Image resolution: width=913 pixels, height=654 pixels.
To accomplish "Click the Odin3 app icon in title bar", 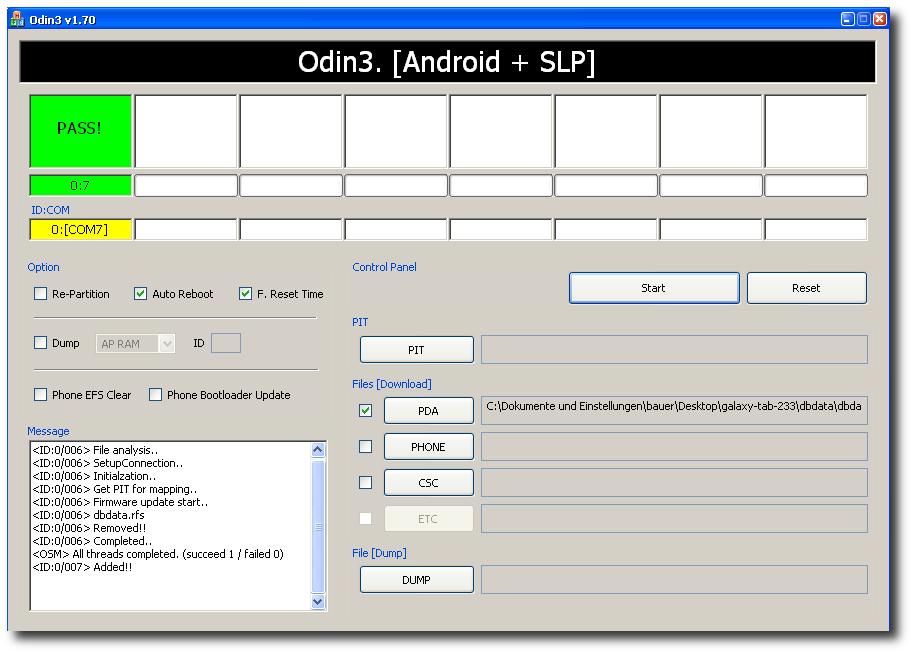I will pyautogui.click(x=17, y=19).
